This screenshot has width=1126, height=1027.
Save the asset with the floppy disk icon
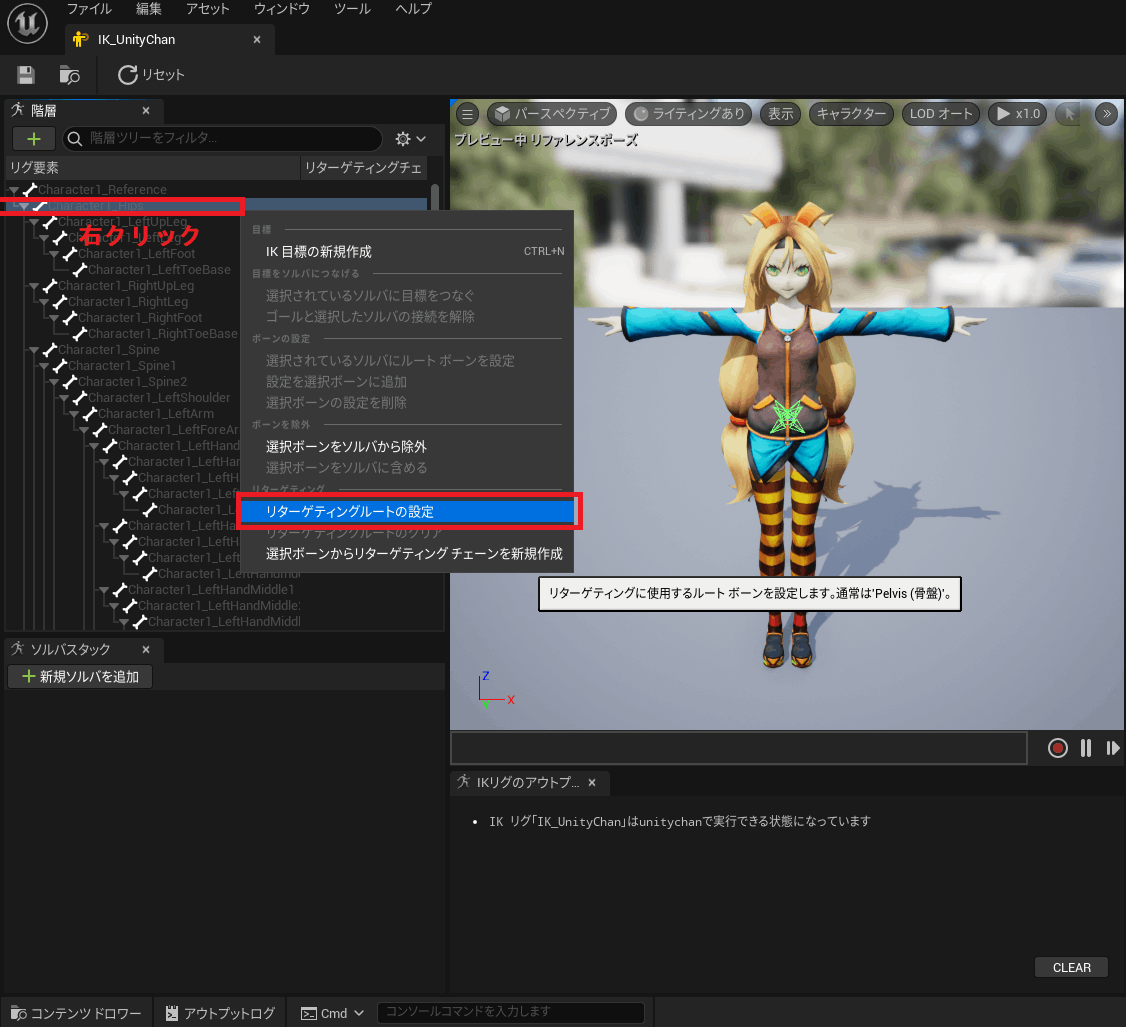(x=26, y=75)
